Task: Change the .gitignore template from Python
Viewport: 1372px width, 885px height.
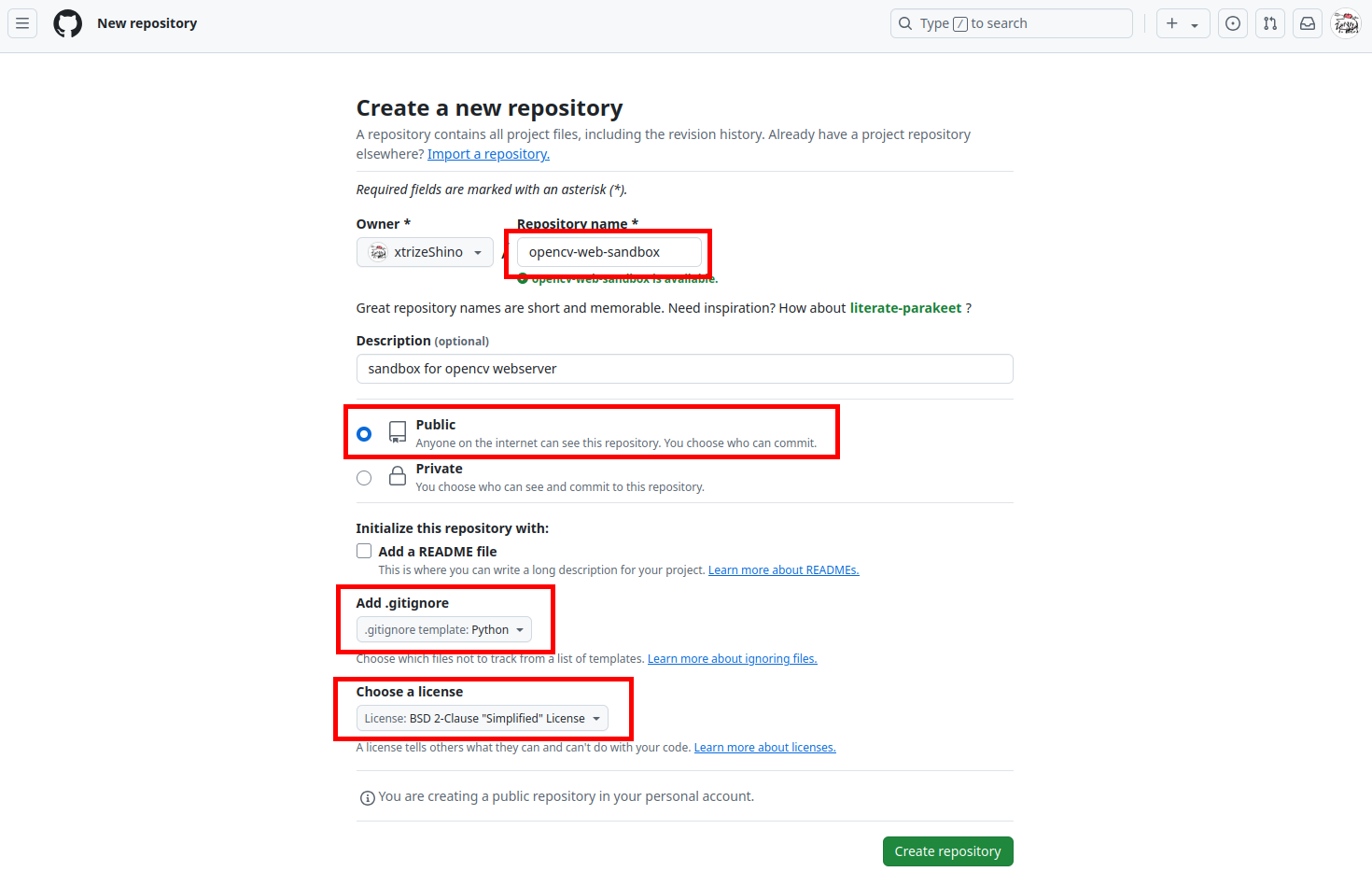Action: tap(442, 628)
